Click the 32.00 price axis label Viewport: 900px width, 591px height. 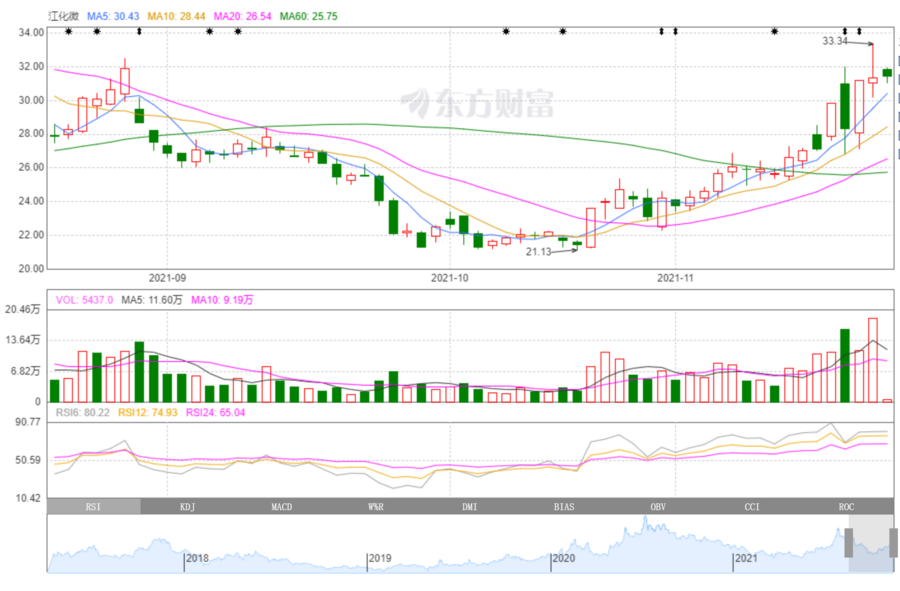pyautogui.click(x=31, y=67)
